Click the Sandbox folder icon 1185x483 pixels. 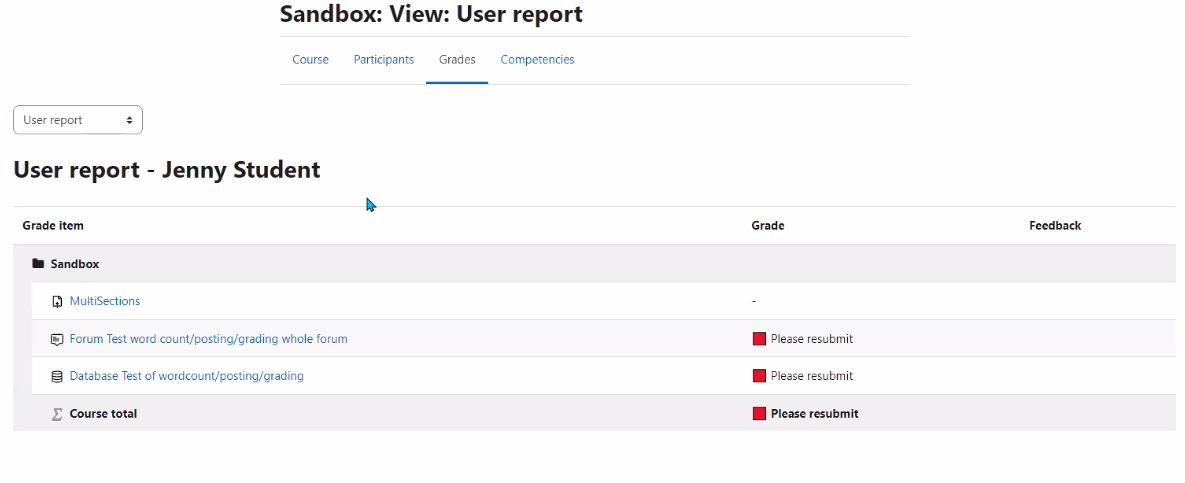pyautogui.click(x=38, y=264)
